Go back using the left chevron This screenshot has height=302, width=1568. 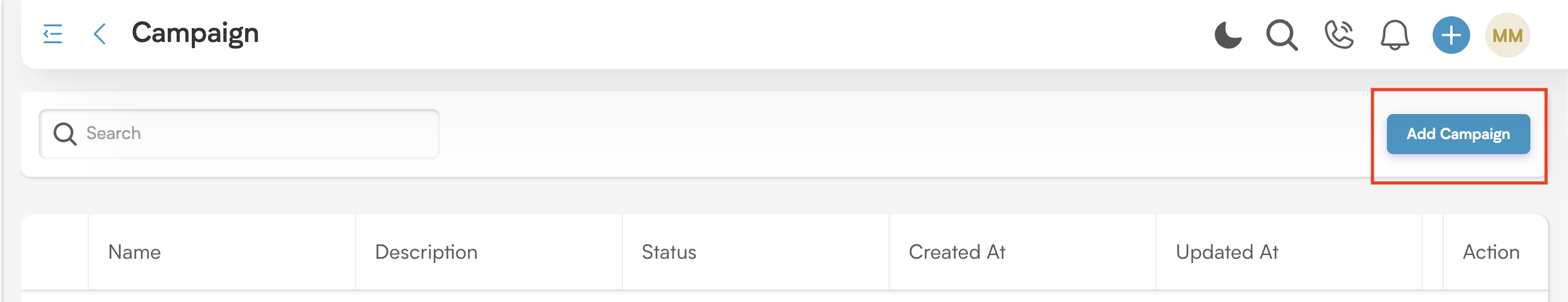pyautogui.click(x=100, y=34)
